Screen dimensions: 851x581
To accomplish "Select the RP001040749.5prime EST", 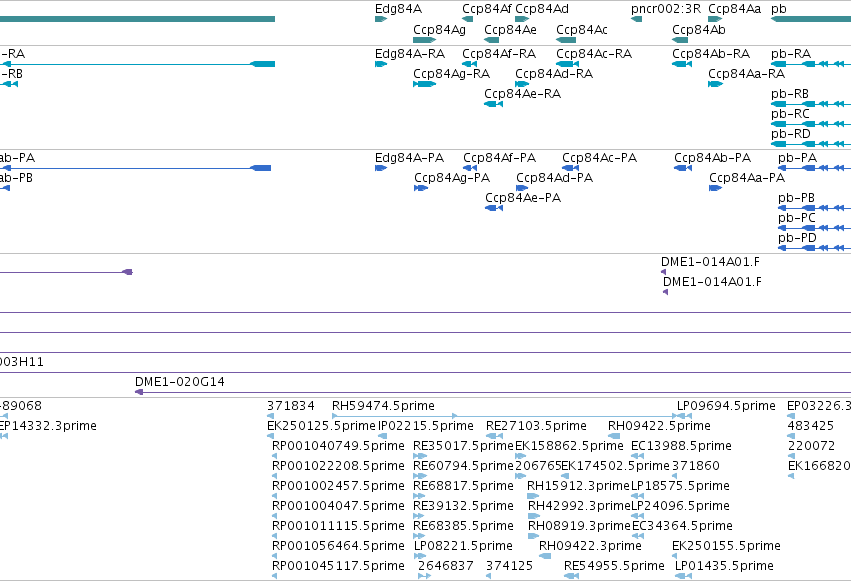I will coord(275,457).
